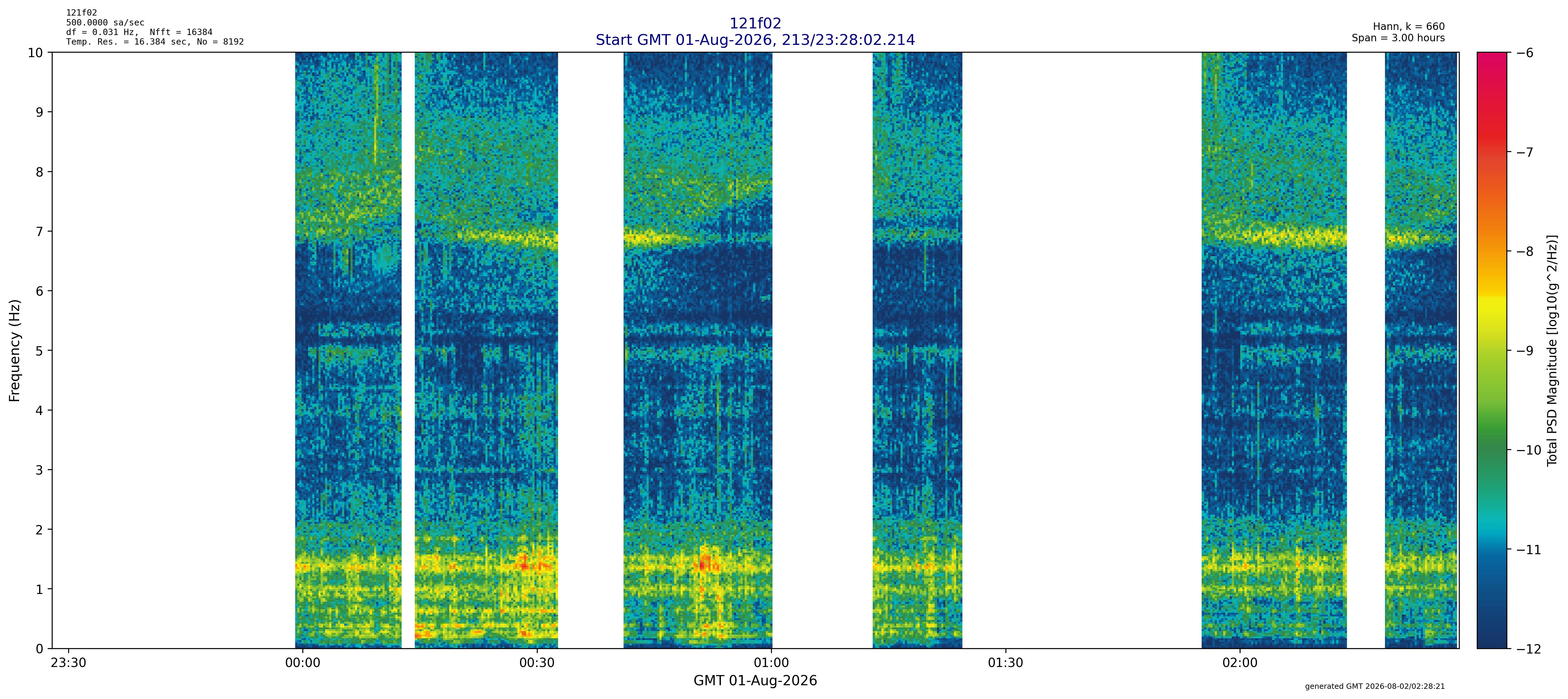Select the "Start GMT 01-Aug-2026, 213/23:28:02.214" subtitle
The width and height of the screenshot is (1568, 699).
755,40
